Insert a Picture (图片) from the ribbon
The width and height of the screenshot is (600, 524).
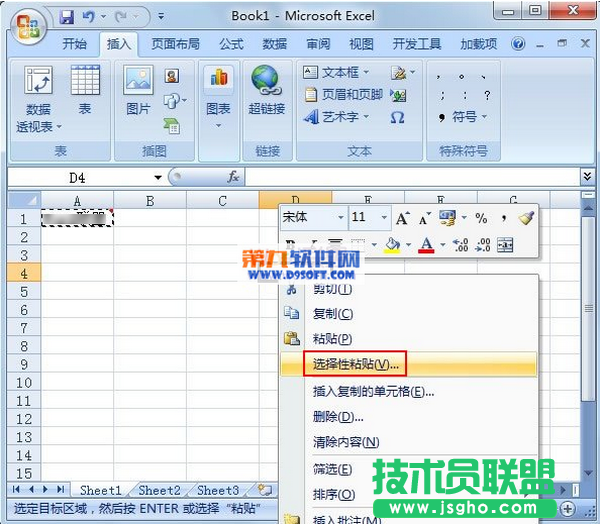(137, 91)
